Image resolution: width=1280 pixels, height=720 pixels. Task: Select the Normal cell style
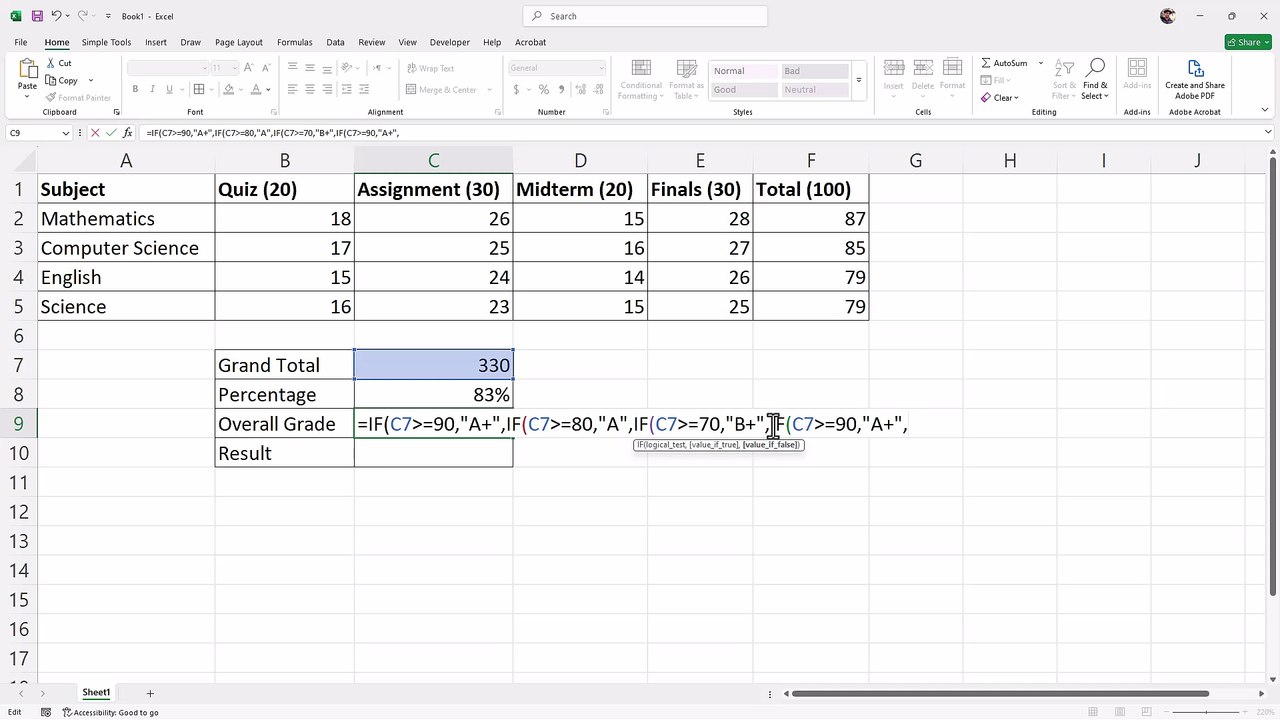[x=744, y=71]
